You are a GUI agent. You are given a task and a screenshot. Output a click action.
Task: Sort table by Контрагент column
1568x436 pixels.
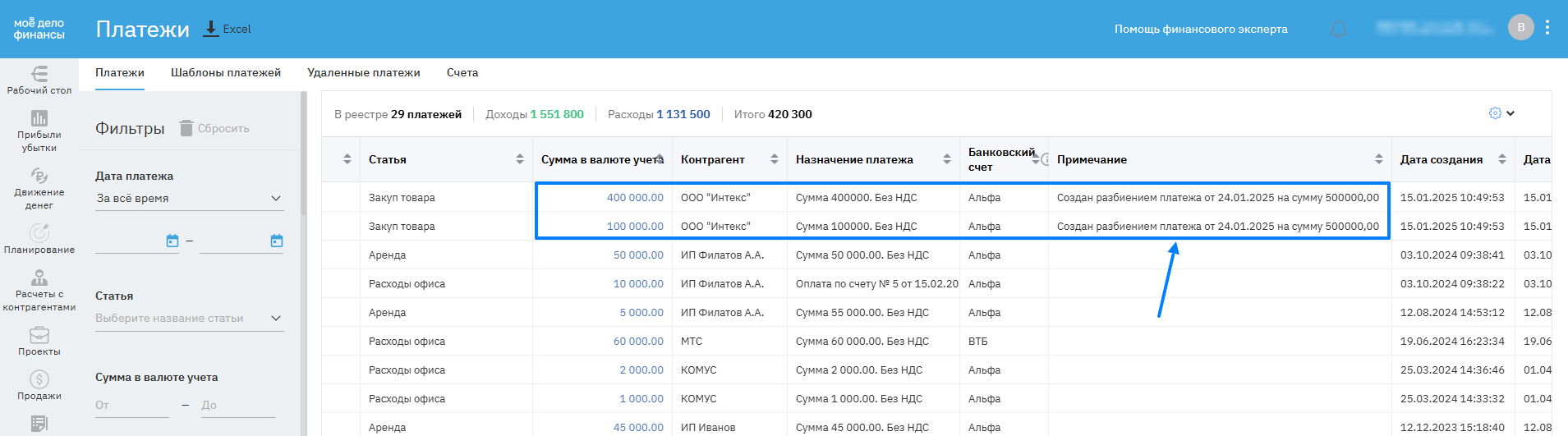click(x=774, y=159)
